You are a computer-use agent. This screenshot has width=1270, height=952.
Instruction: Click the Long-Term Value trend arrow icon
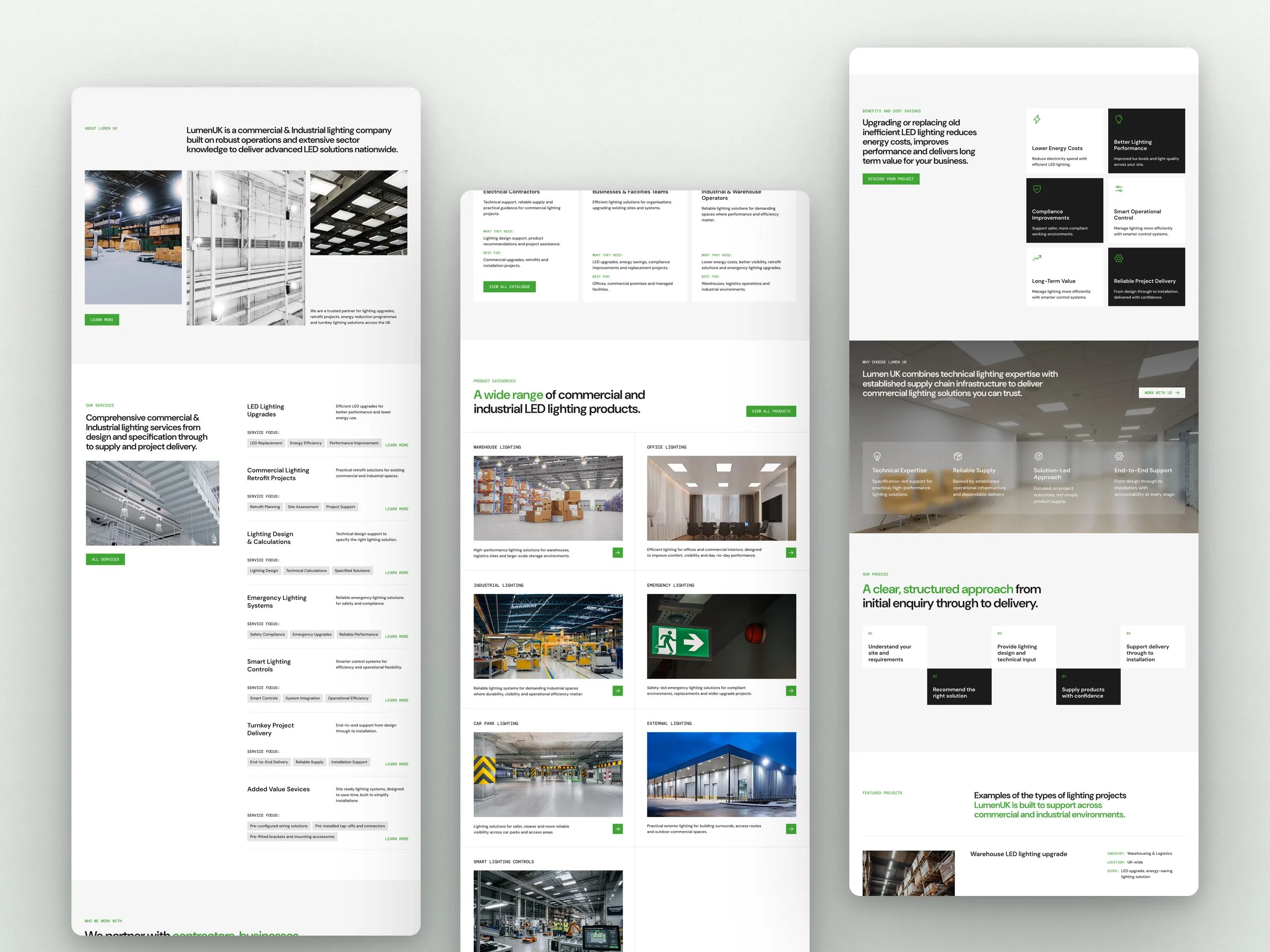click(x=1037, y=258)
